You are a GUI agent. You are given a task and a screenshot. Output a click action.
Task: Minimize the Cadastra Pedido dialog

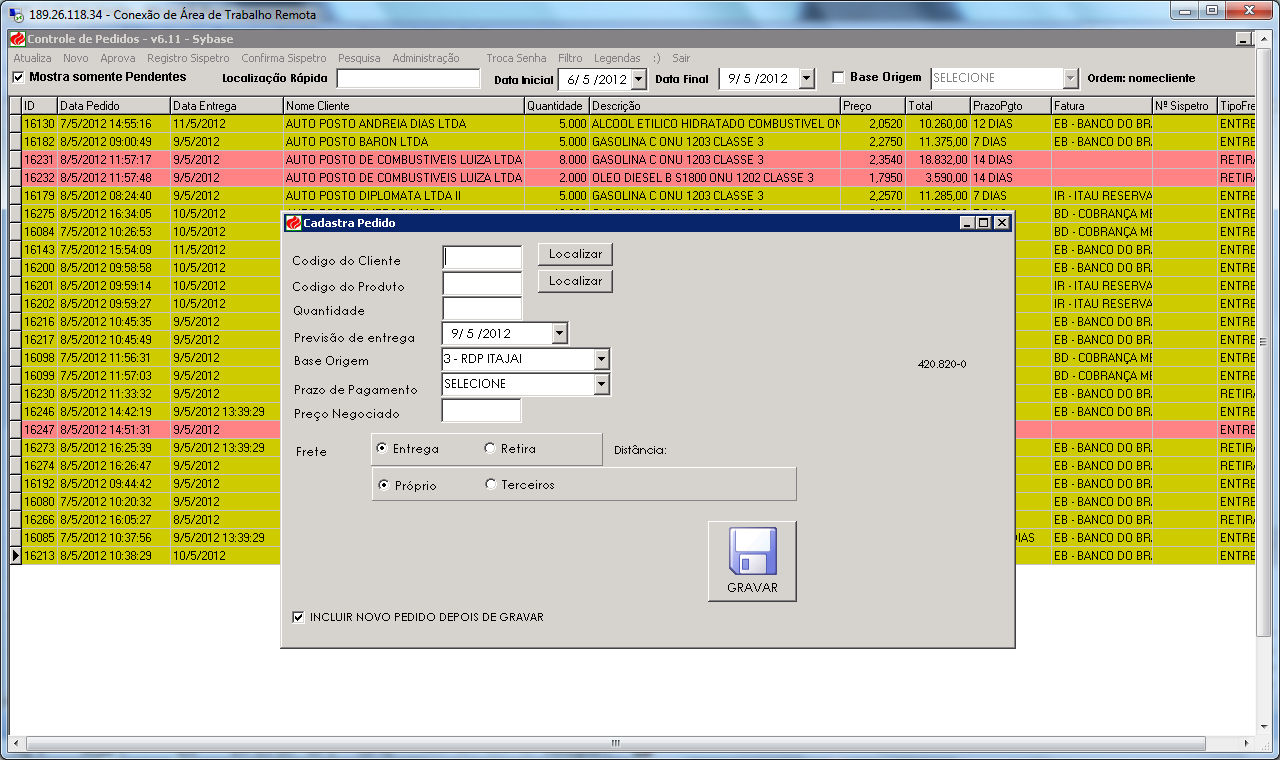click(966, 223)
